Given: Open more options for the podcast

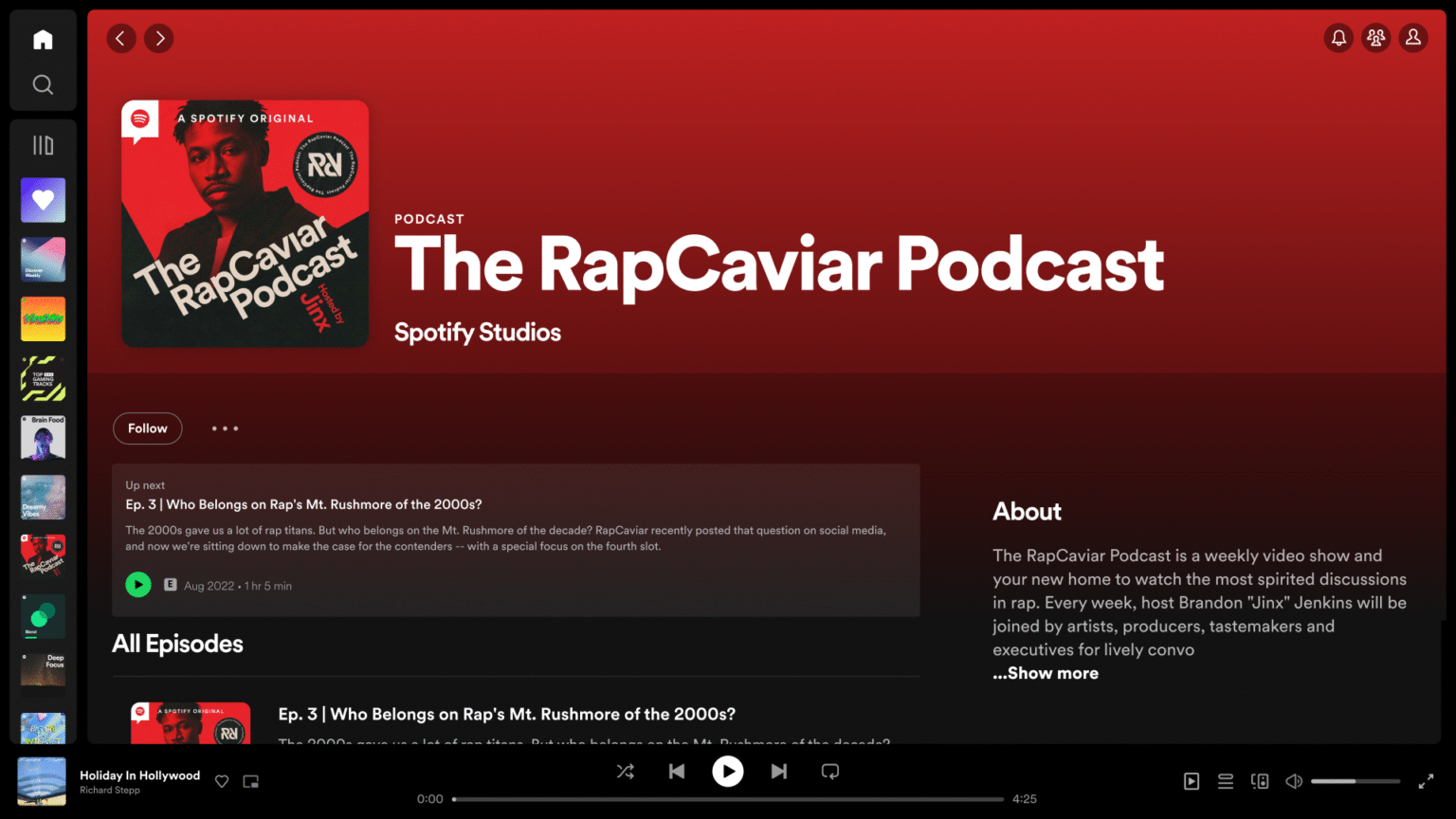Looking at the screenshot, I should tap(225, 428).
